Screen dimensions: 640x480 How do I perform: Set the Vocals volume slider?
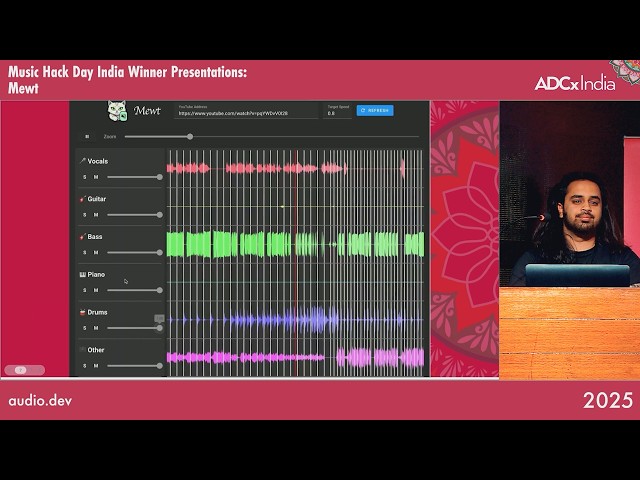(135, 177)
